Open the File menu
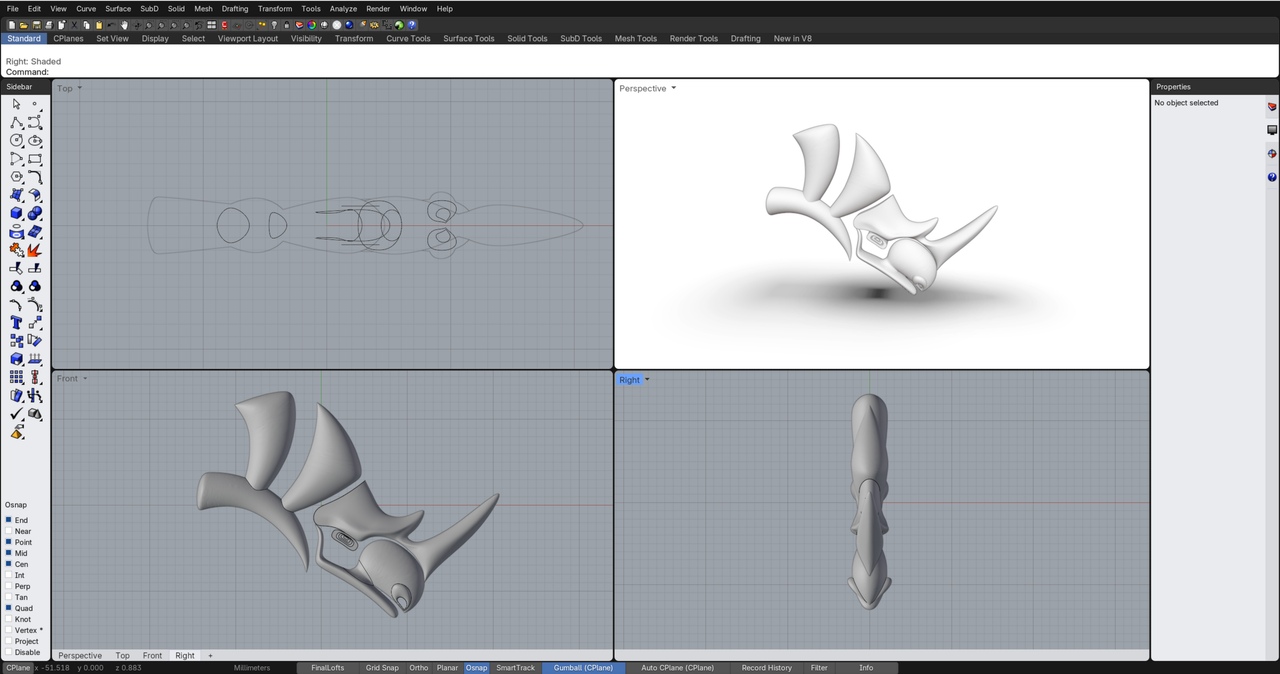Viewport: 1280px width, 674px height. tap(12, 8)
